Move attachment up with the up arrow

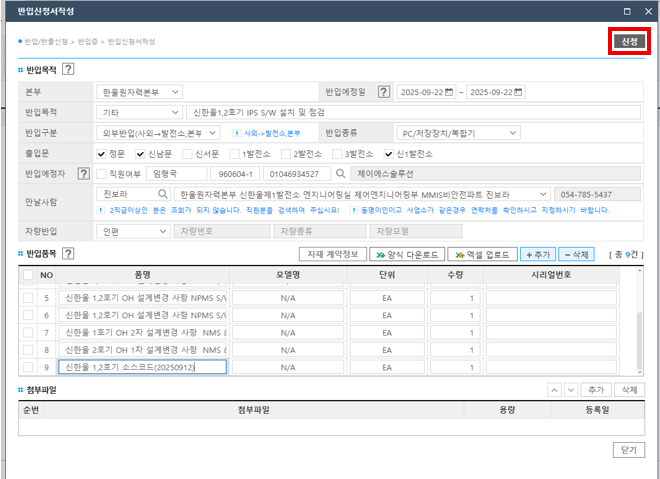(x=555, y=389)
